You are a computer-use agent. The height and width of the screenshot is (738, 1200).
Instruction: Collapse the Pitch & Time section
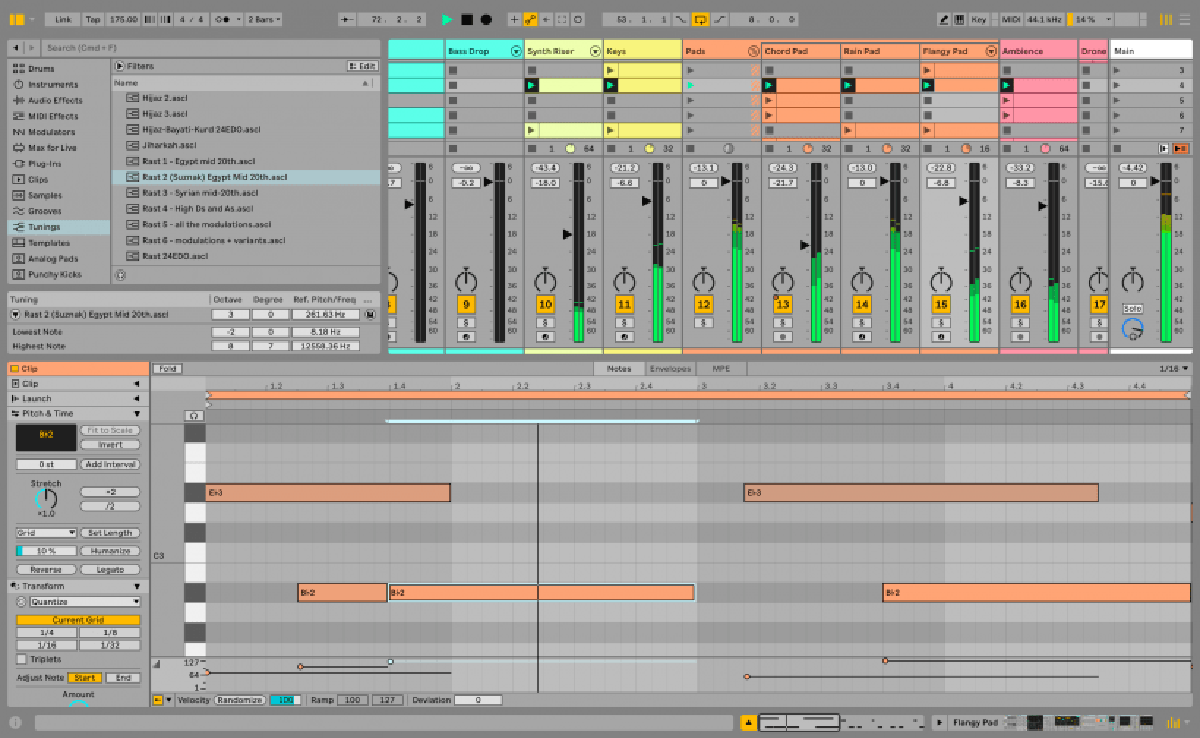pos(137,413)
